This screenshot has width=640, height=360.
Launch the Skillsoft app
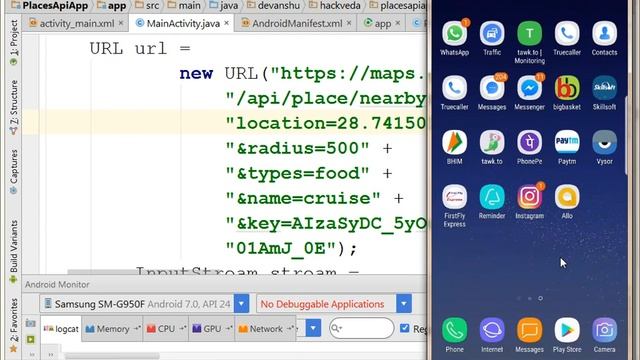point(604,88)
